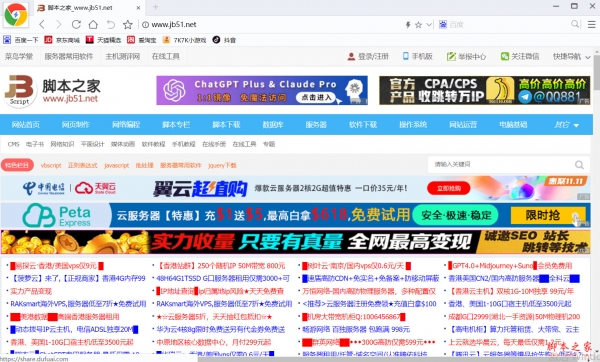Screen dimensions: 600x362
Task: Close the jb51.net tab
Action: tap(138, 7)
